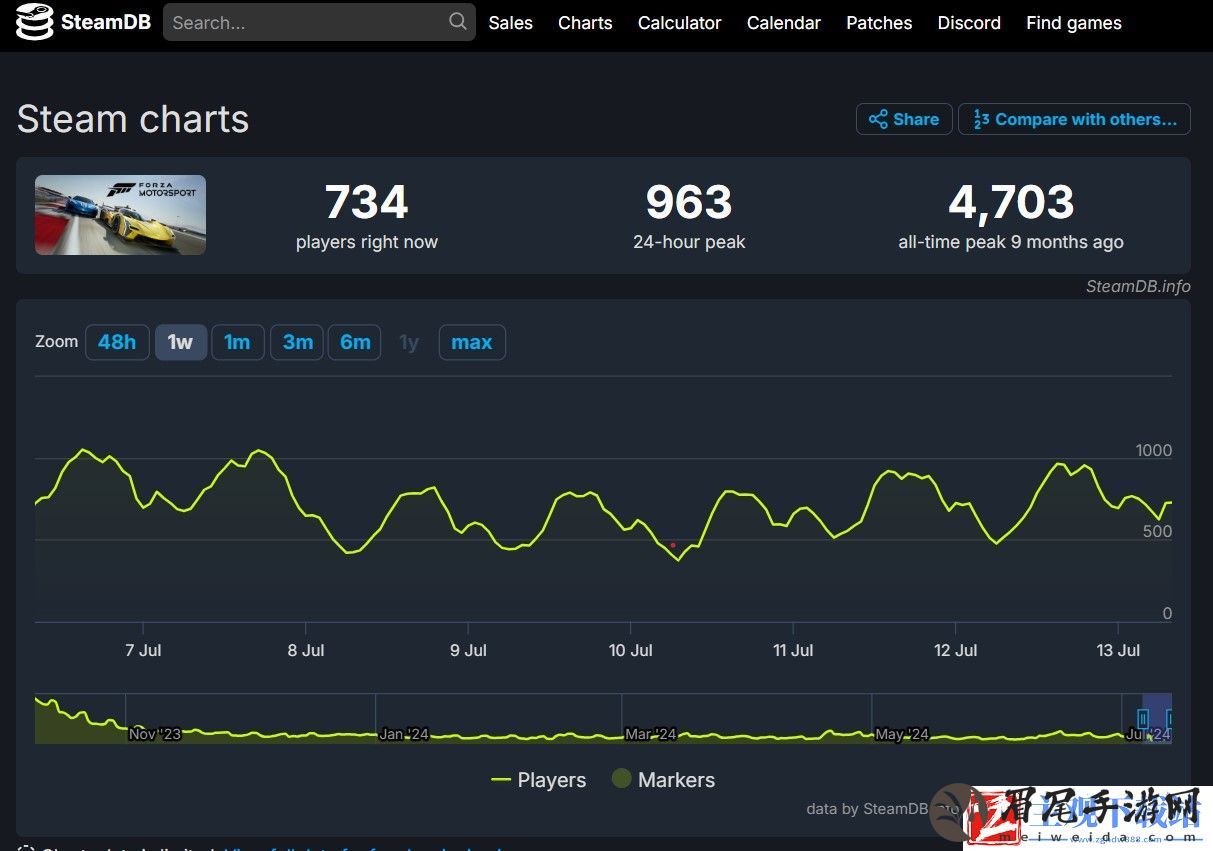
Task: Open the Calendar navigation link
Action: [x=783, y=22]
